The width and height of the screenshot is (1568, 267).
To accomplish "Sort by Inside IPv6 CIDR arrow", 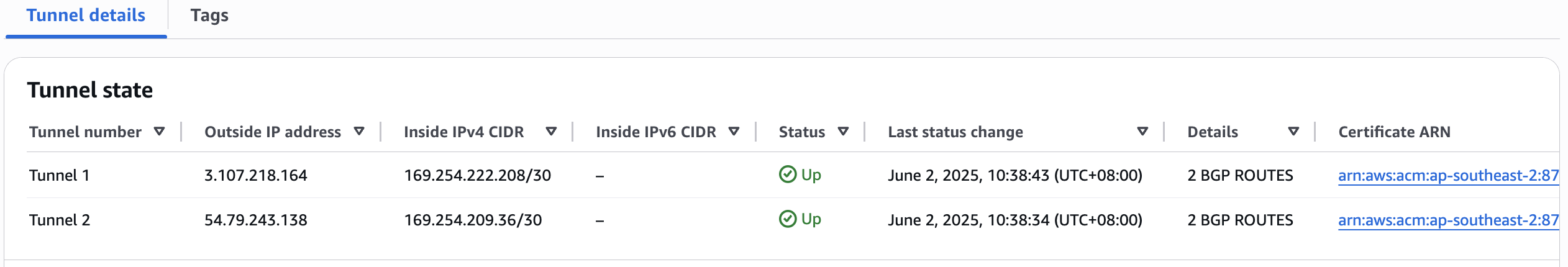I will point(734,132).
